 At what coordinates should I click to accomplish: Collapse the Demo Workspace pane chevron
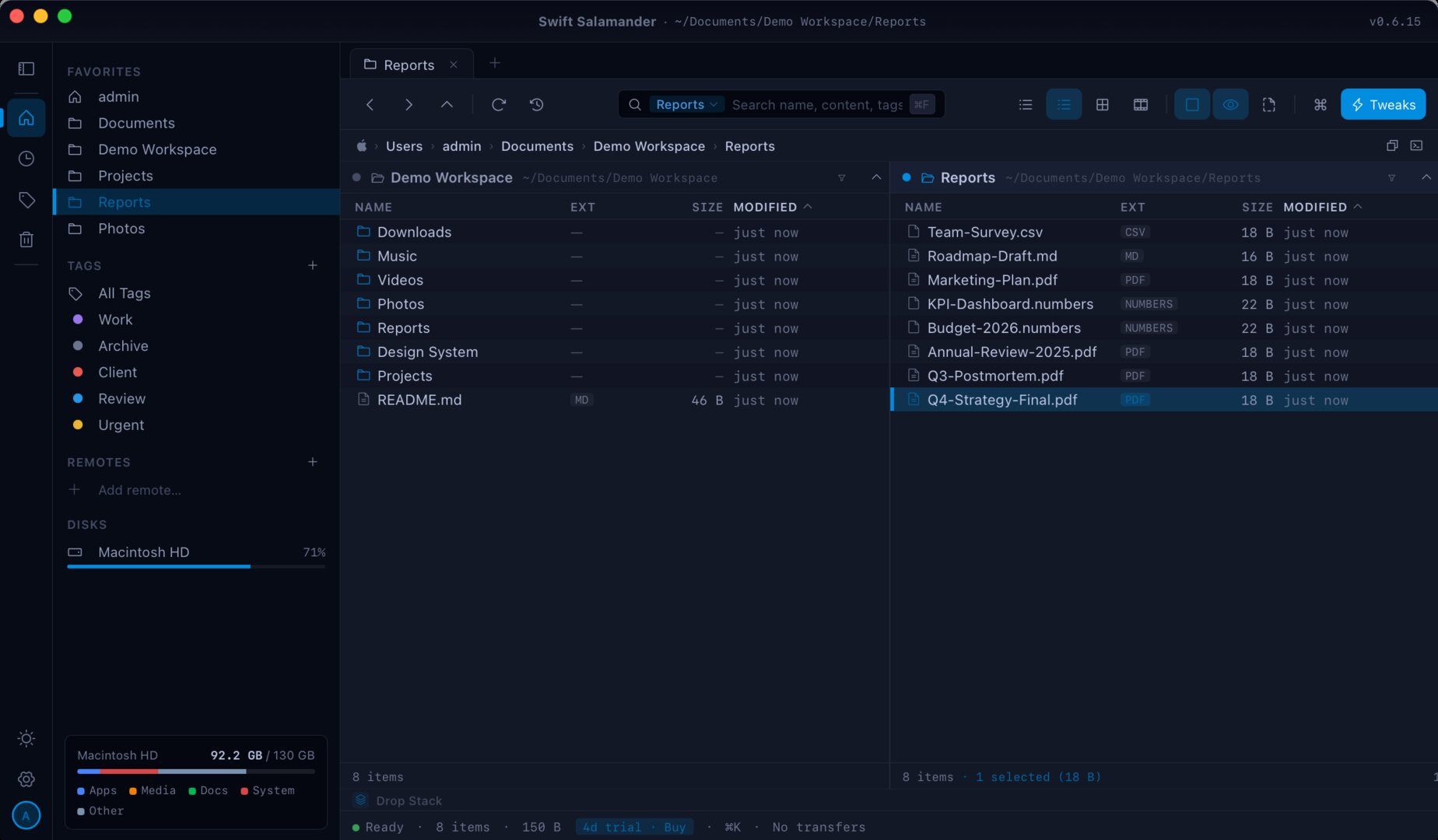876,177
